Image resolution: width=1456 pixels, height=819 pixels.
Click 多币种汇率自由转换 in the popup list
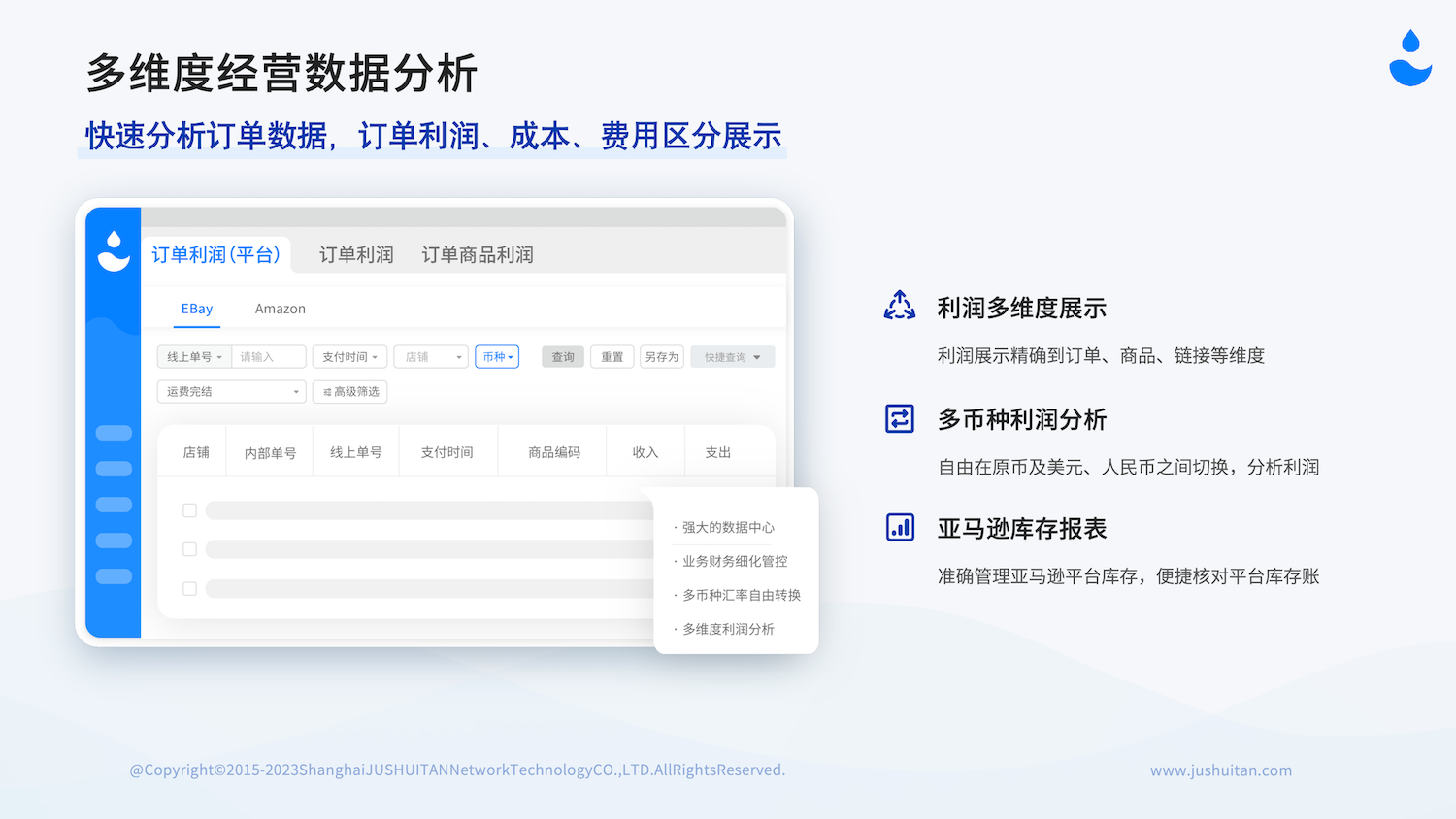click(742, 596)
